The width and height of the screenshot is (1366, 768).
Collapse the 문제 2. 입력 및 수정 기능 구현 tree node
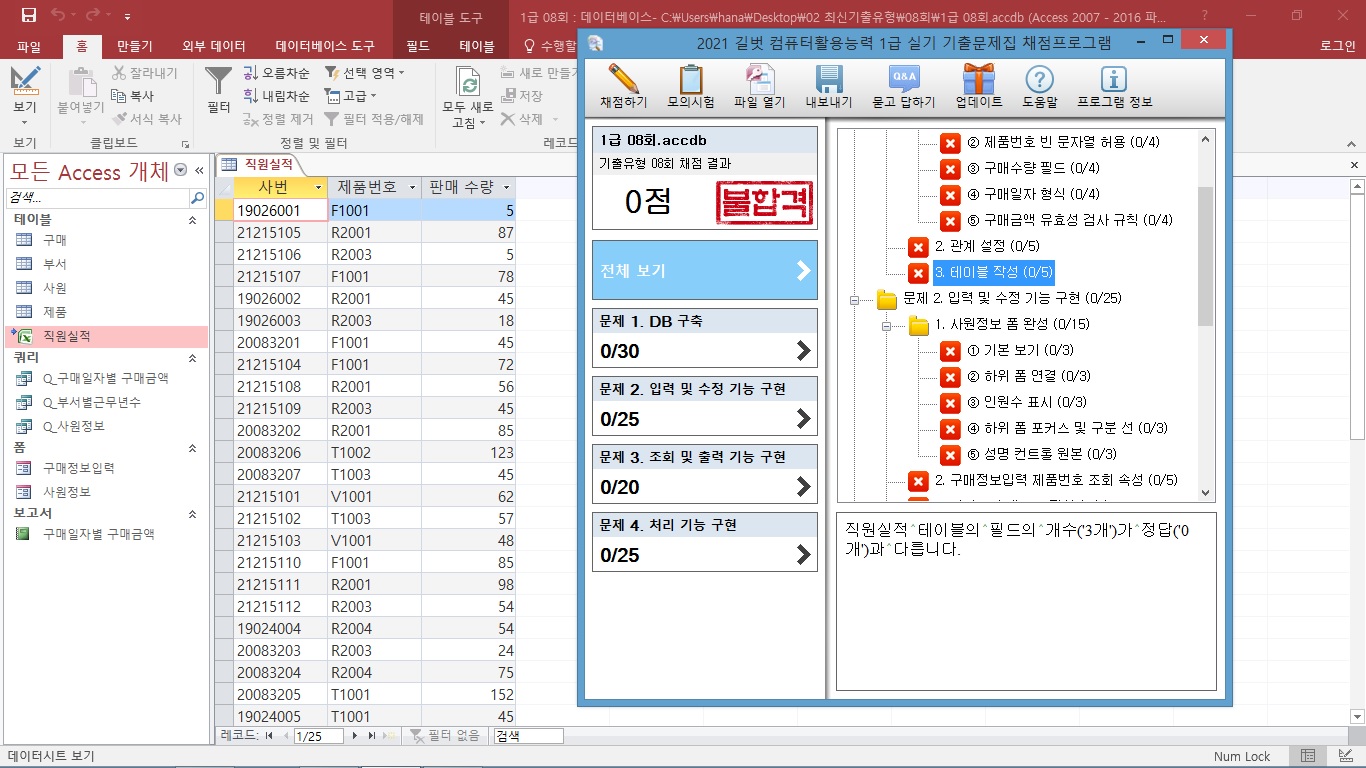[855, 299]
